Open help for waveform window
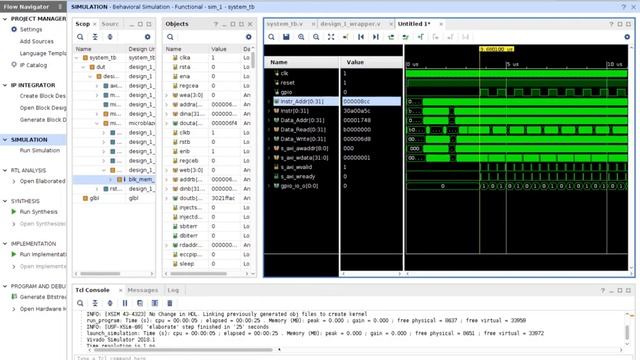Image resolution: width=640 pixels, height=360 pixels. [611, 24]
